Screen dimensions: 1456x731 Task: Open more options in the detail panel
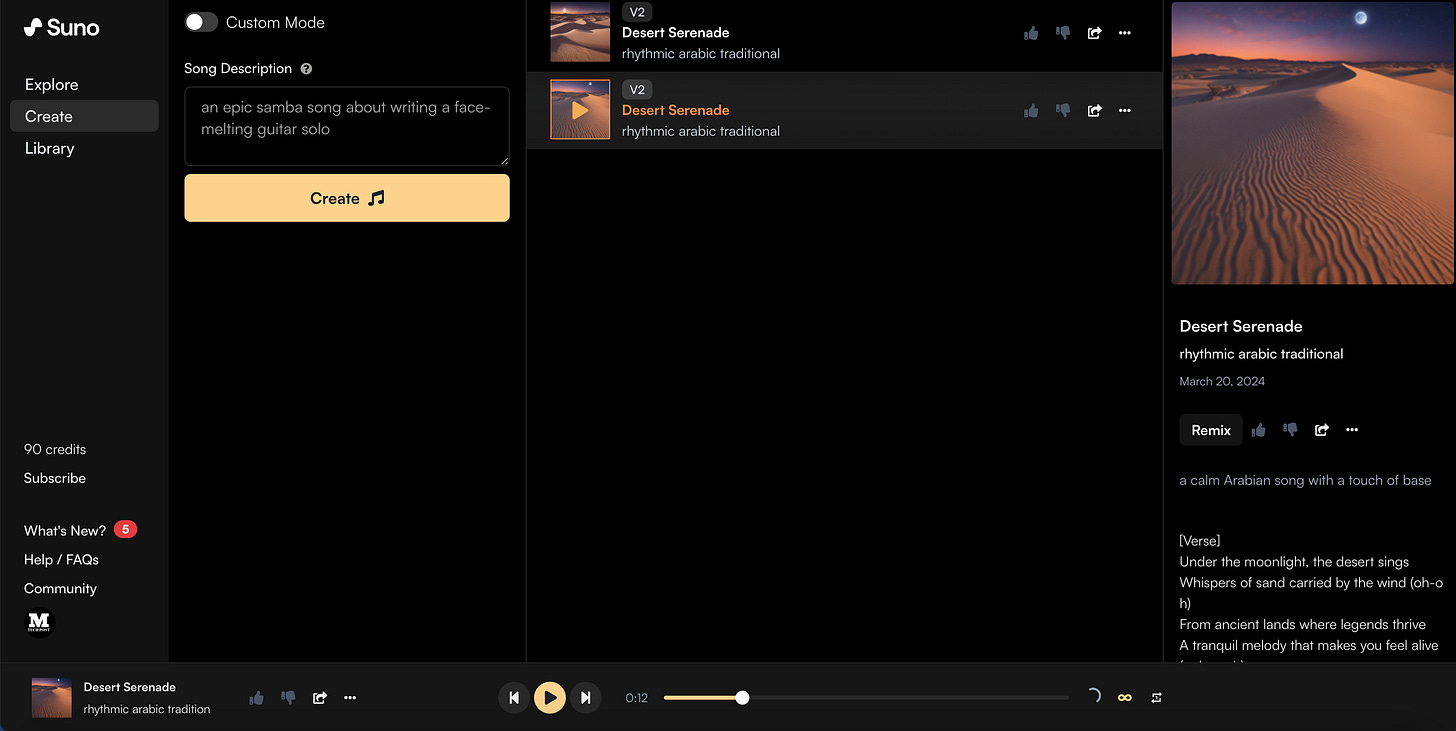pos(1352,430)
